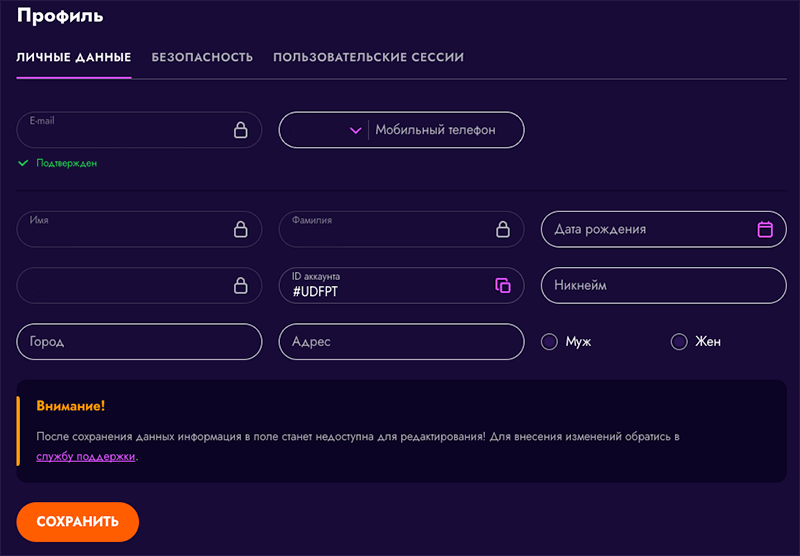The height and width of the screenshot is (556, 800).
Task: Click the green Подтвержден checkmark icon
Action: click(x=23, y=163)
